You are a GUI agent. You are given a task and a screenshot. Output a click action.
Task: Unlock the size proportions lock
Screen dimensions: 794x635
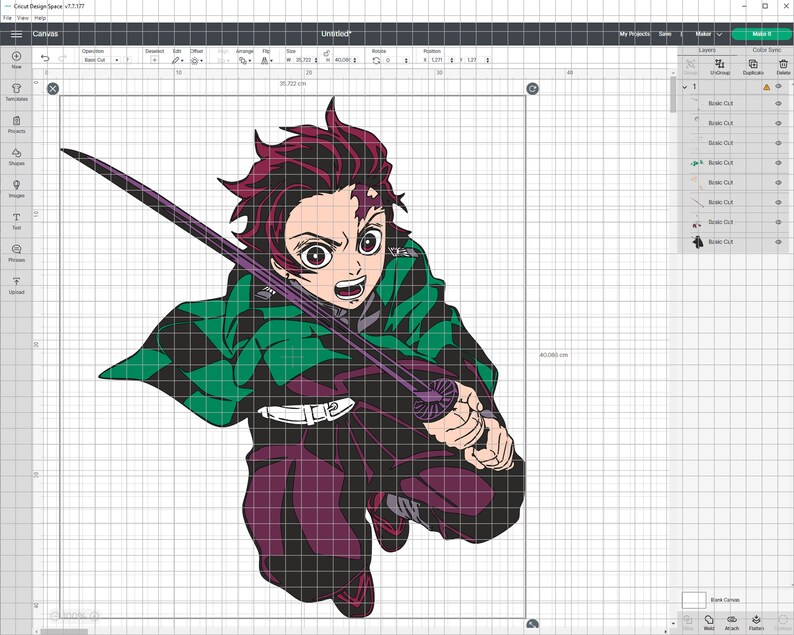[x=327, y=53]
